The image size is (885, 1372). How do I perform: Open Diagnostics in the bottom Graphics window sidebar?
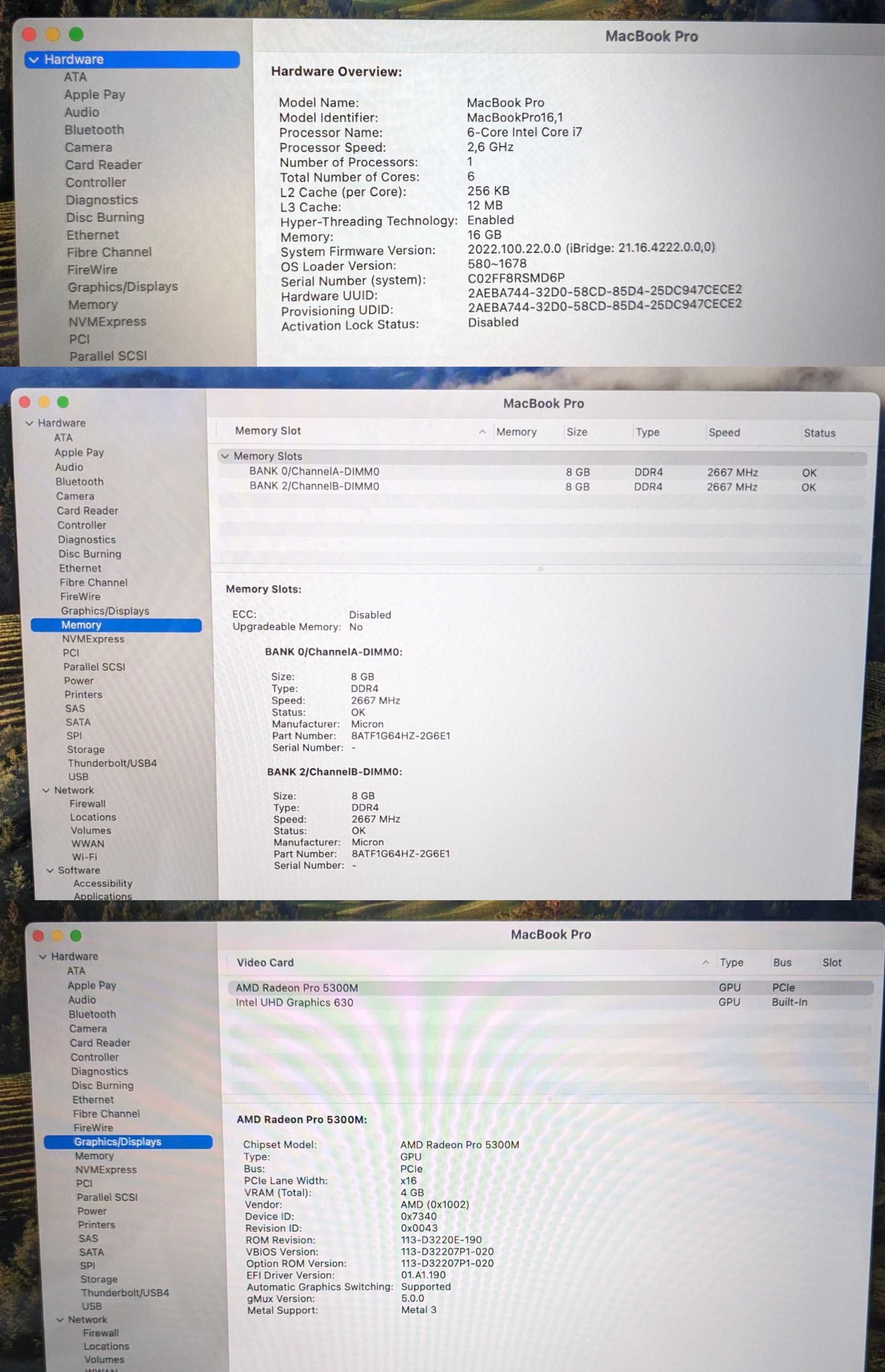tap(100, 1071)
